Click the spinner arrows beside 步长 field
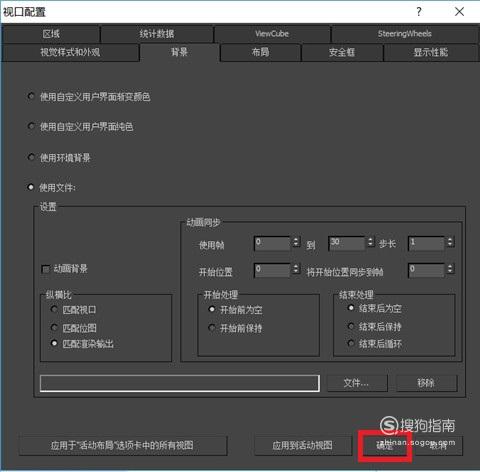This screenshot has width=480, height=472. click(x=450, y=242)
